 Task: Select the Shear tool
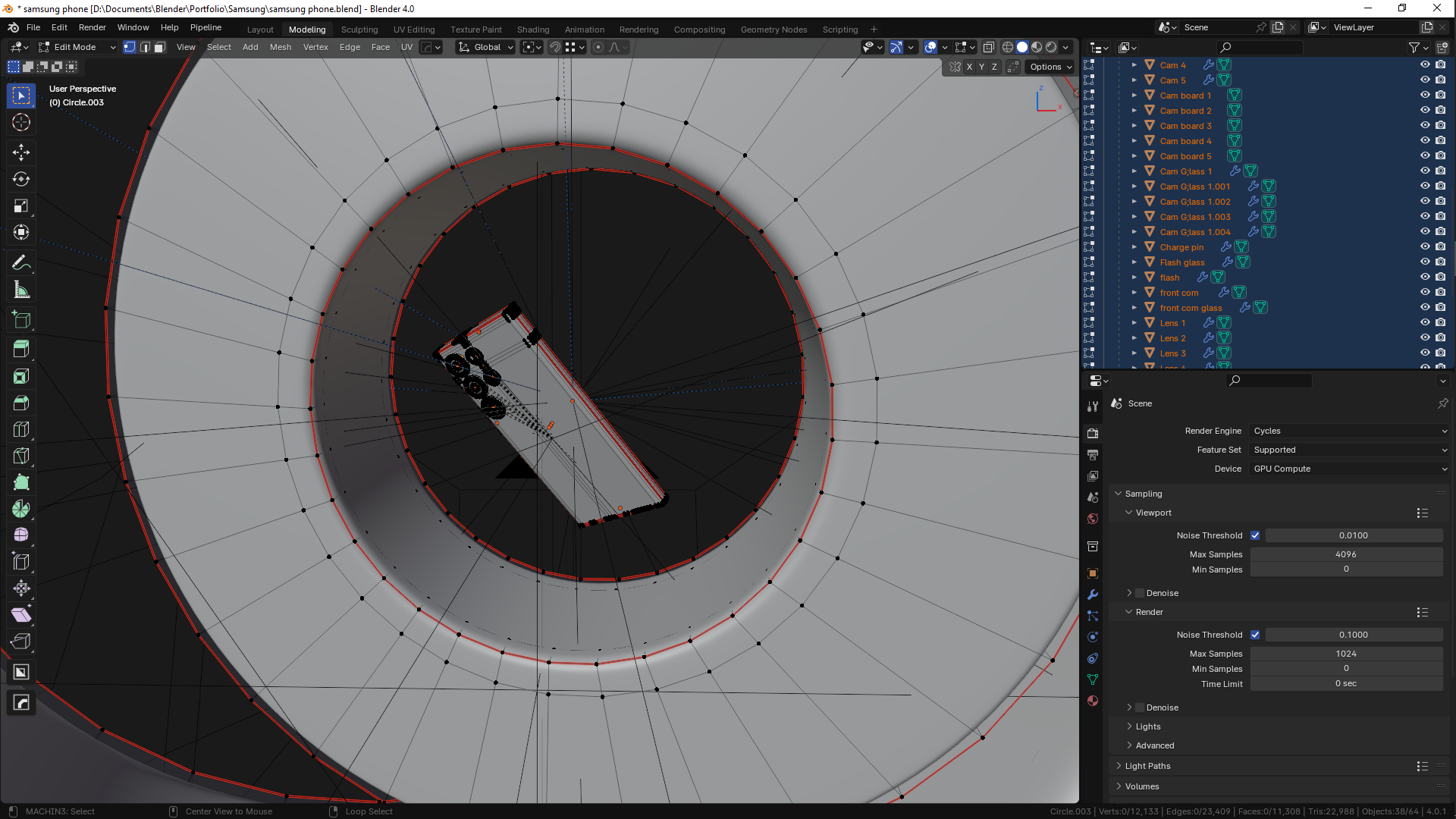(x=21, y=615)
